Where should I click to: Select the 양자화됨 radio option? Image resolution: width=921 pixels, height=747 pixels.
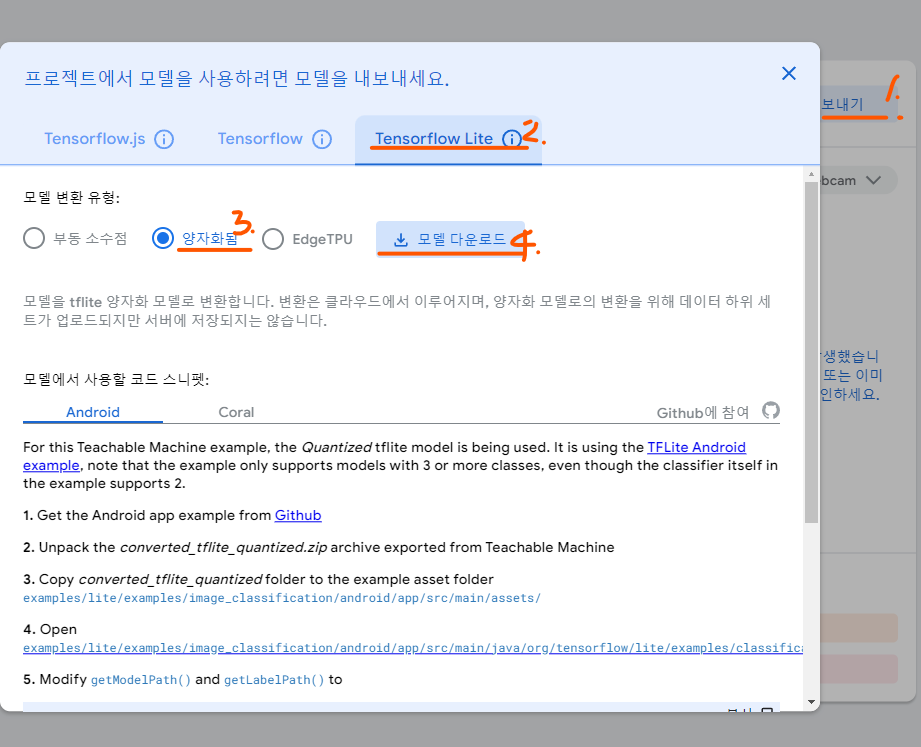(x=163, y=238)
